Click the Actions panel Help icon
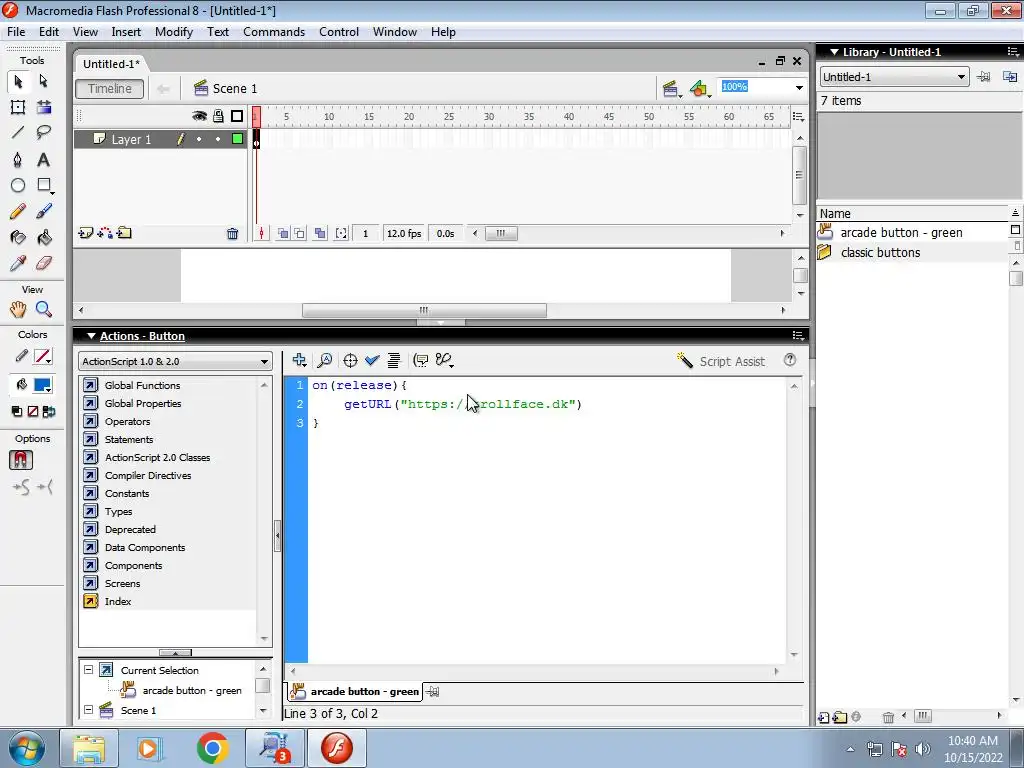 pyautogui.click(x=790, y=360)
